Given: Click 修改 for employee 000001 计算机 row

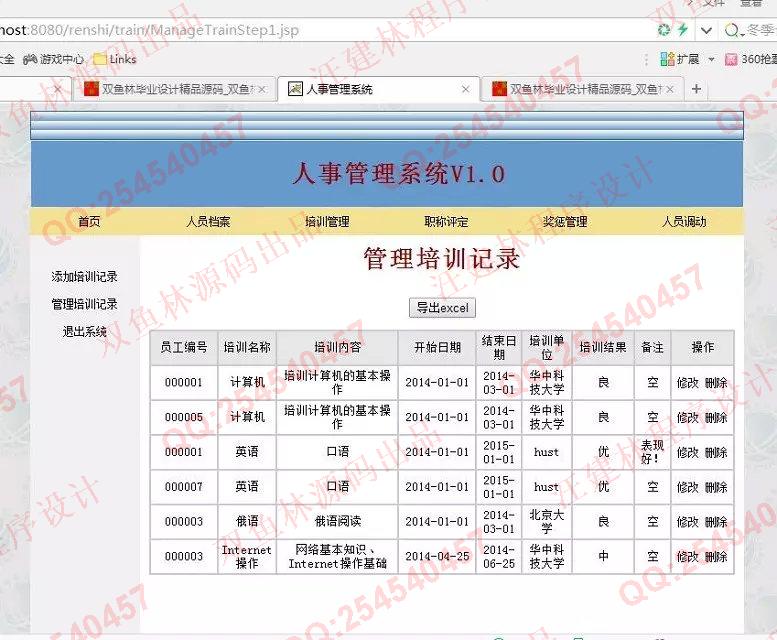Looking at the screenshot, I should [x=687, y=382].
